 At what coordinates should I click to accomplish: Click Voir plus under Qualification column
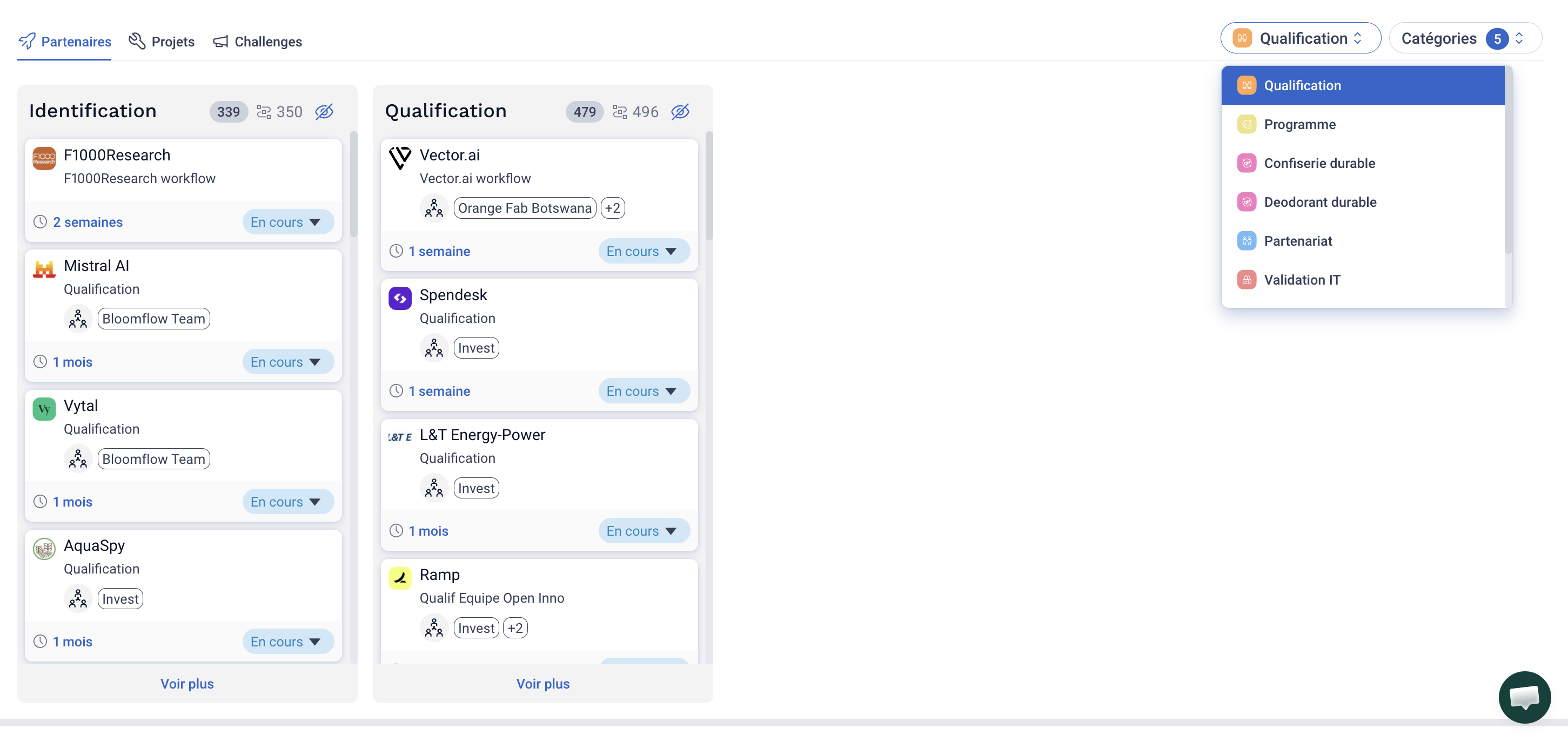543,684
